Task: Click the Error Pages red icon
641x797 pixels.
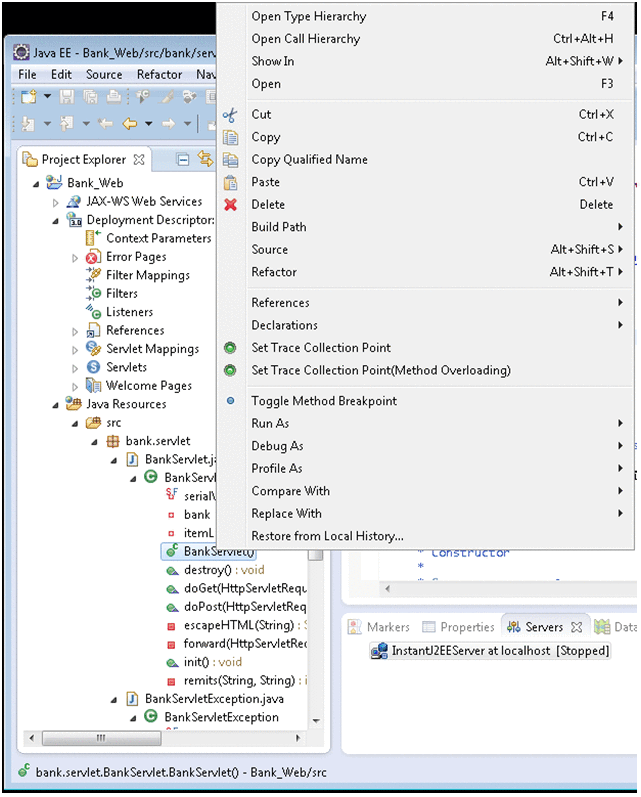Action: (93, 257)
